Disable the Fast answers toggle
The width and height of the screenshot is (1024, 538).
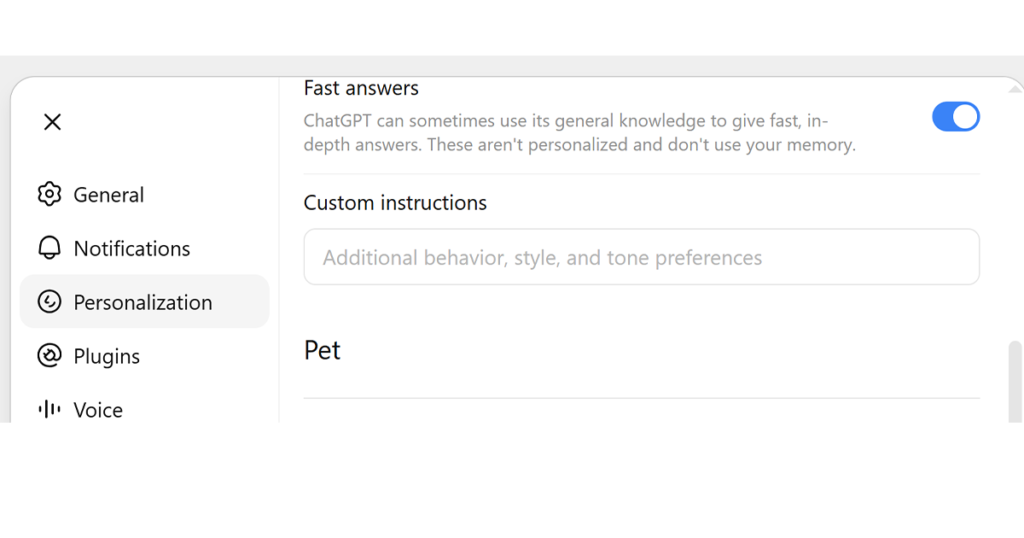955,117
